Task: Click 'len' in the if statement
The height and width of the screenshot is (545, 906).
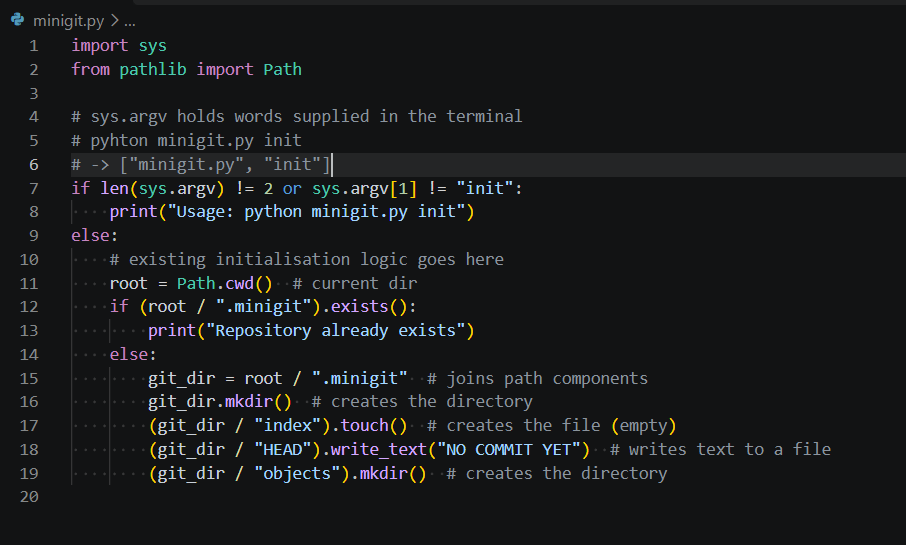Action: coord(114,188)
